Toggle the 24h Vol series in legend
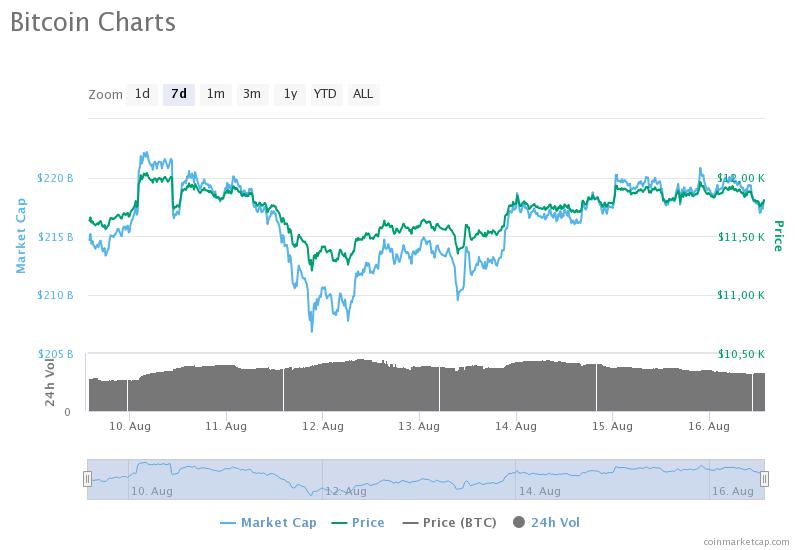800x550 pixels. pos(546,522)
